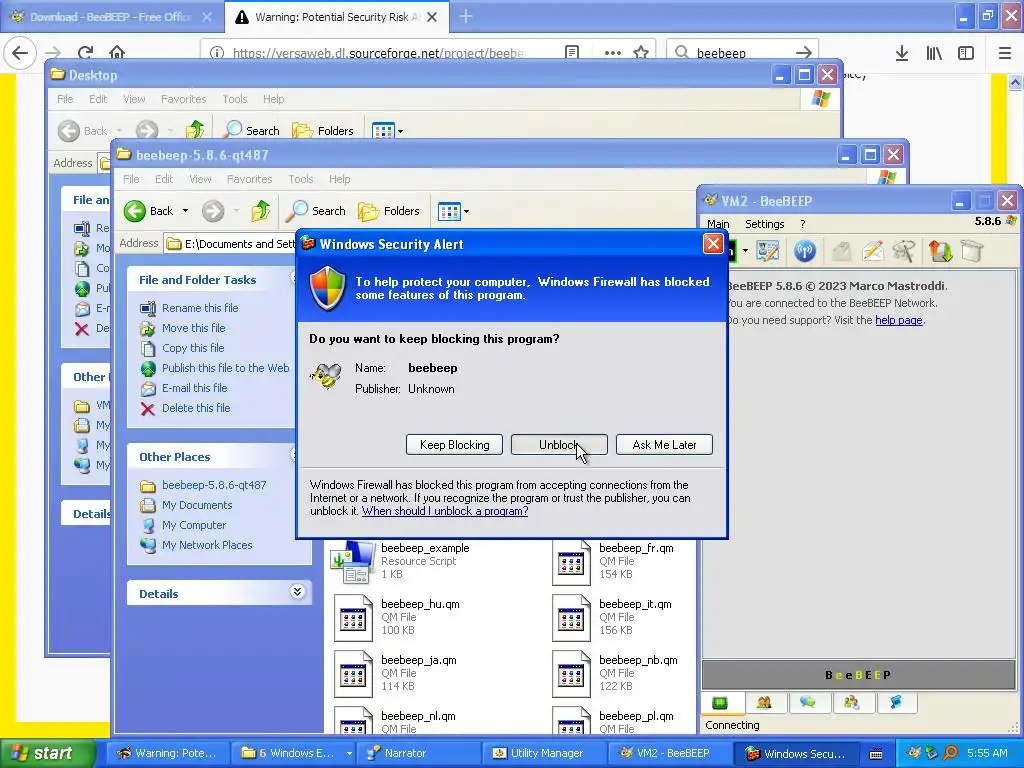The width and height of the screenshot is (1024, 768).
Task: Select Ask Me Later button
Action: [x=664, y=445]
